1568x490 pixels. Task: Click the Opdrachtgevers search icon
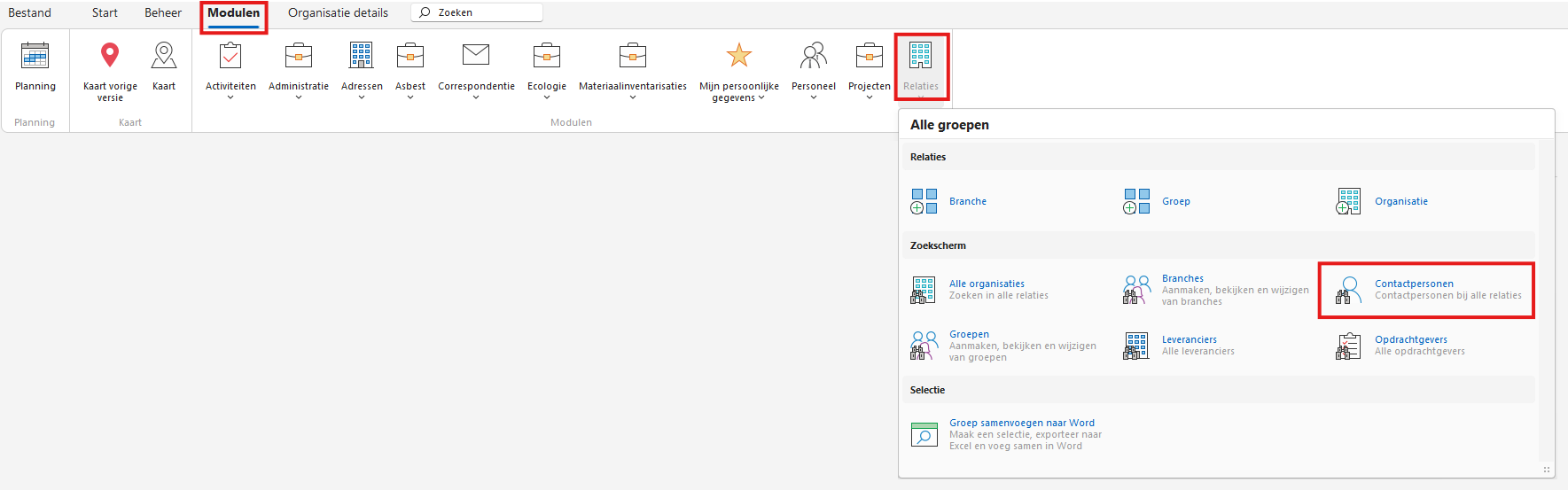pyautogui.click(x=1348, y=346)
